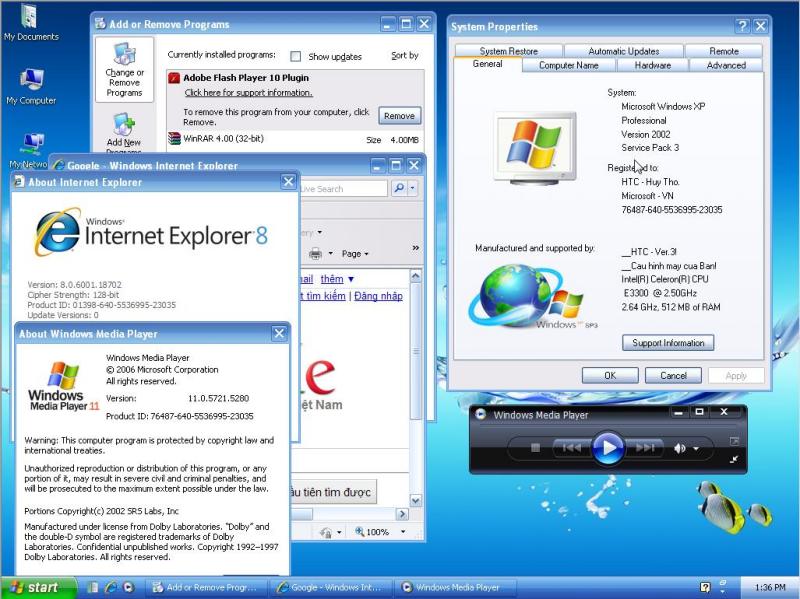Skip to next track in Media Player

click(x=643, y=448)
